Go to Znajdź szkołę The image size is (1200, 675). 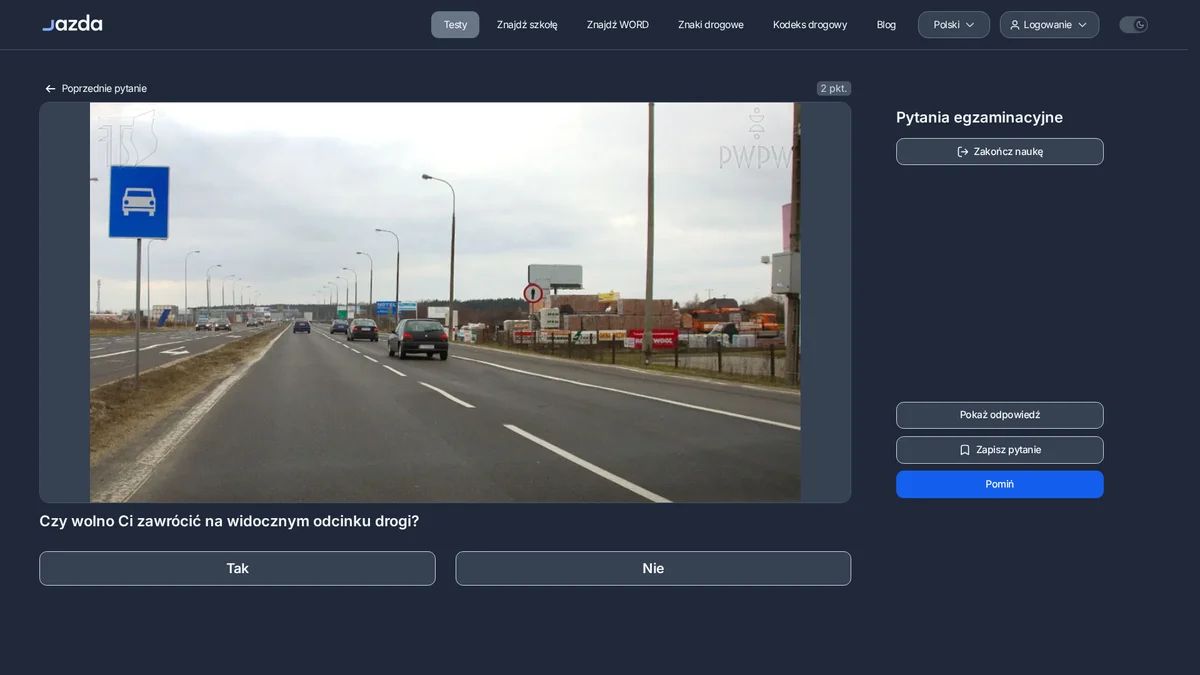527,25
